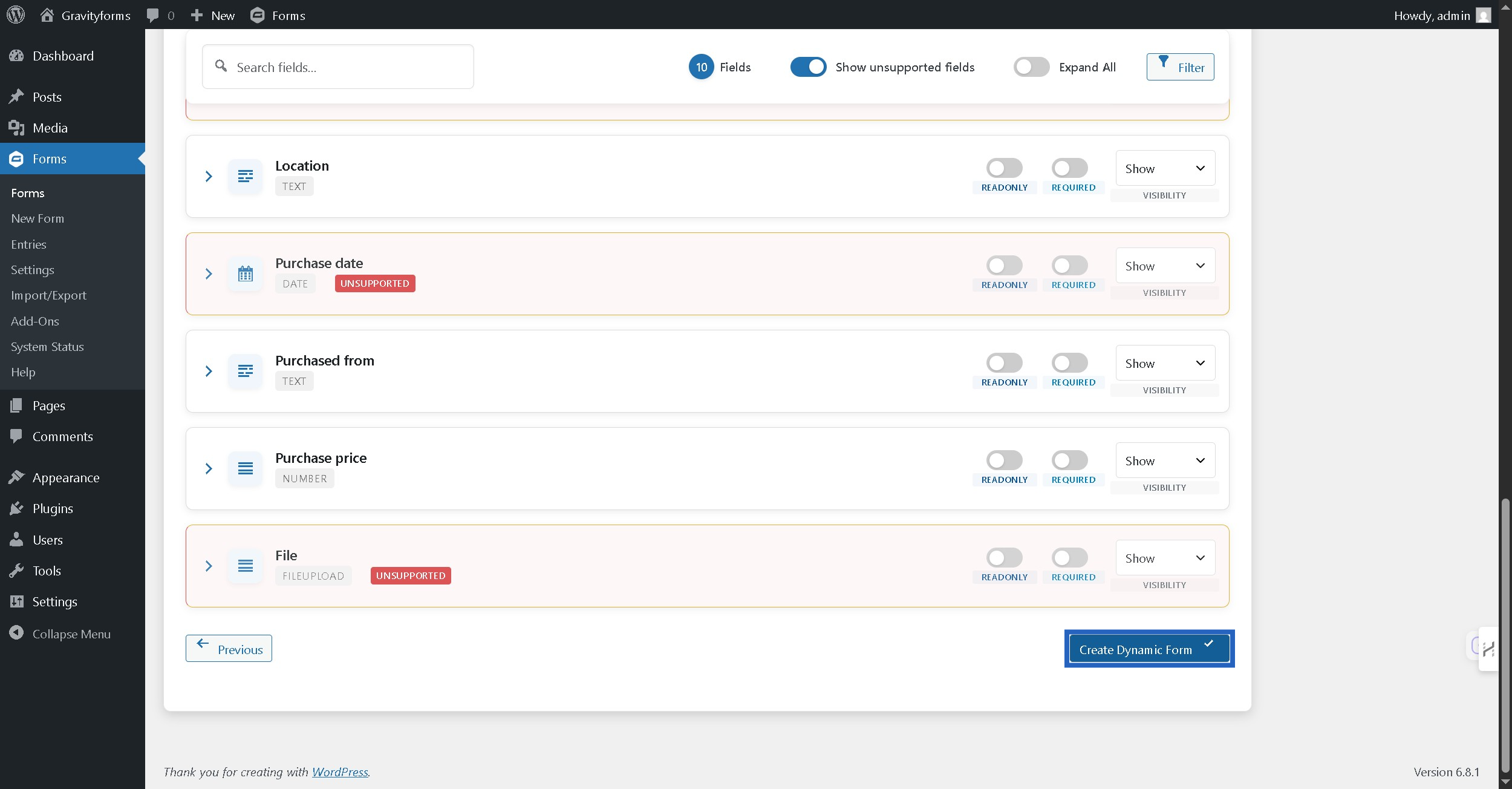1512x789 pixels.
Task: Click the Purchase price number field icon
Action: (x=246, y=468)
